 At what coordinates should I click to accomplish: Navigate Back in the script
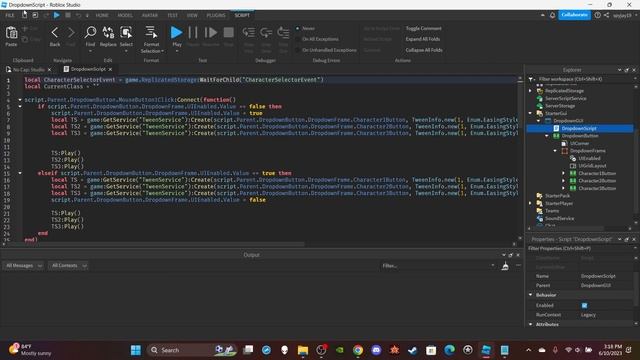tap(55, 33)
